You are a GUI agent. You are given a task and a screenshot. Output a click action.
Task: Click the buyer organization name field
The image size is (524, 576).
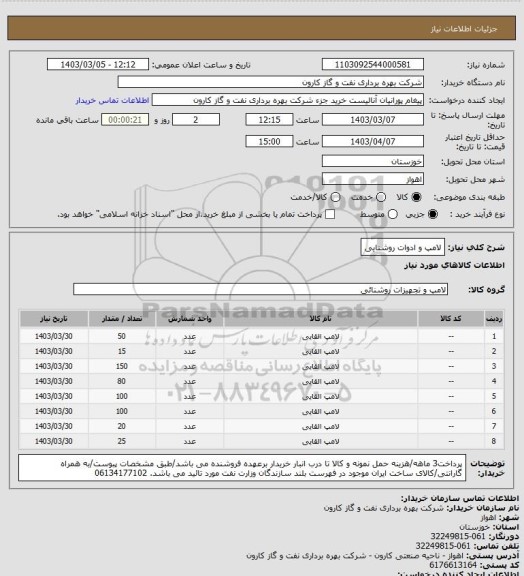270,82
